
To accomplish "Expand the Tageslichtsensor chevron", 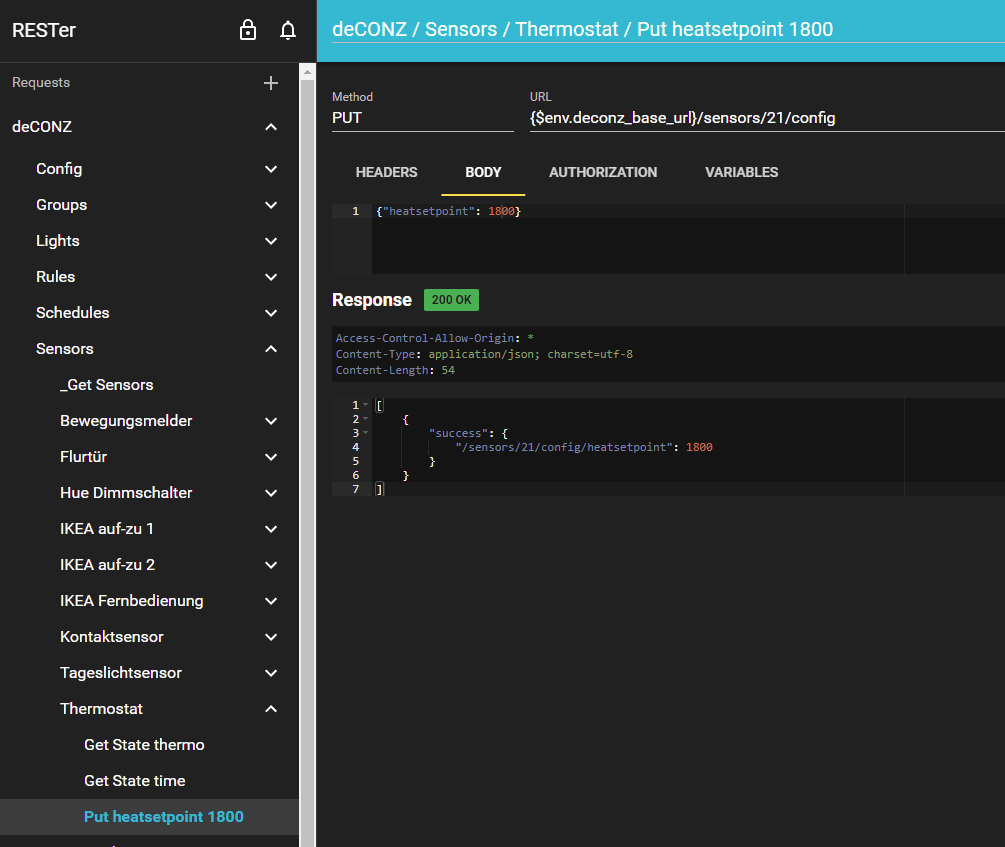I will [x=271, y=673].
